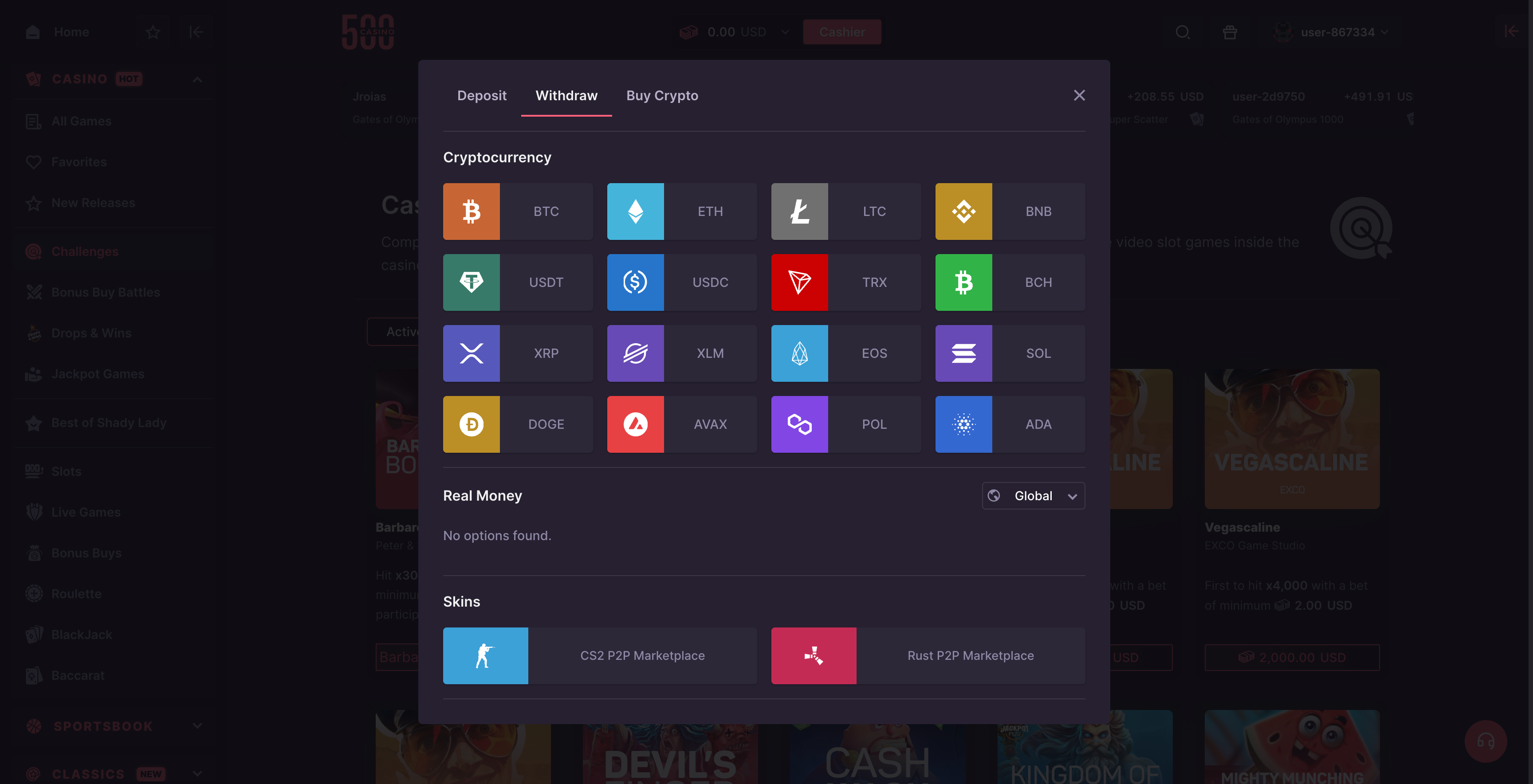Open the site search
Screen dimensions: 1533x784
click(1183, 32)
